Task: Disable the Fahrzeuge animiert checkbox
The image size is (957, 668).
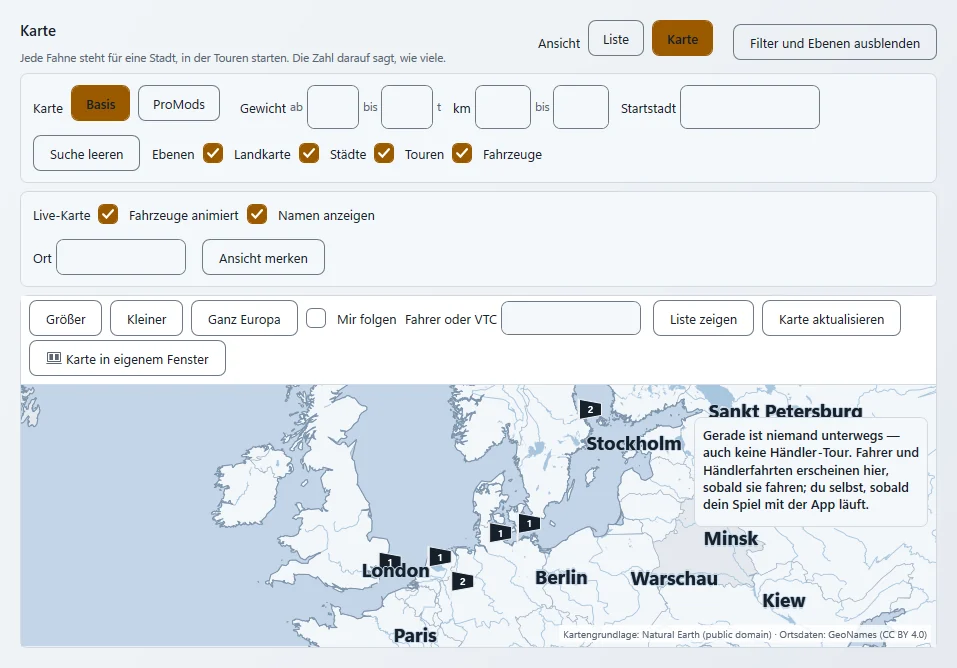Action: point(108,214)
